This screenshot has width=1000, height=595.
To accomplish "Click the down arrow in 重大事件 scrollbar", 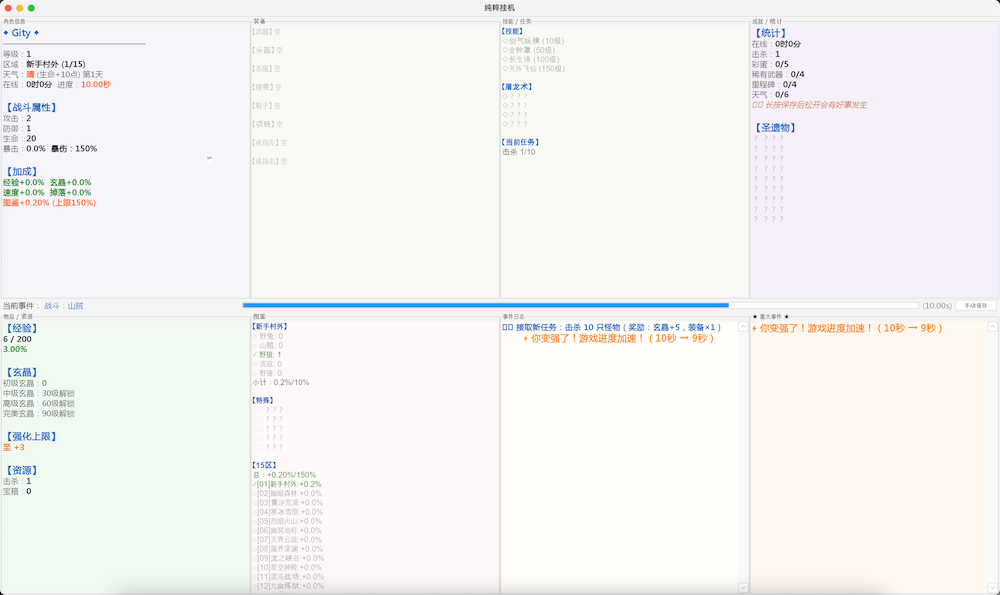I will (x=992, y=587).
